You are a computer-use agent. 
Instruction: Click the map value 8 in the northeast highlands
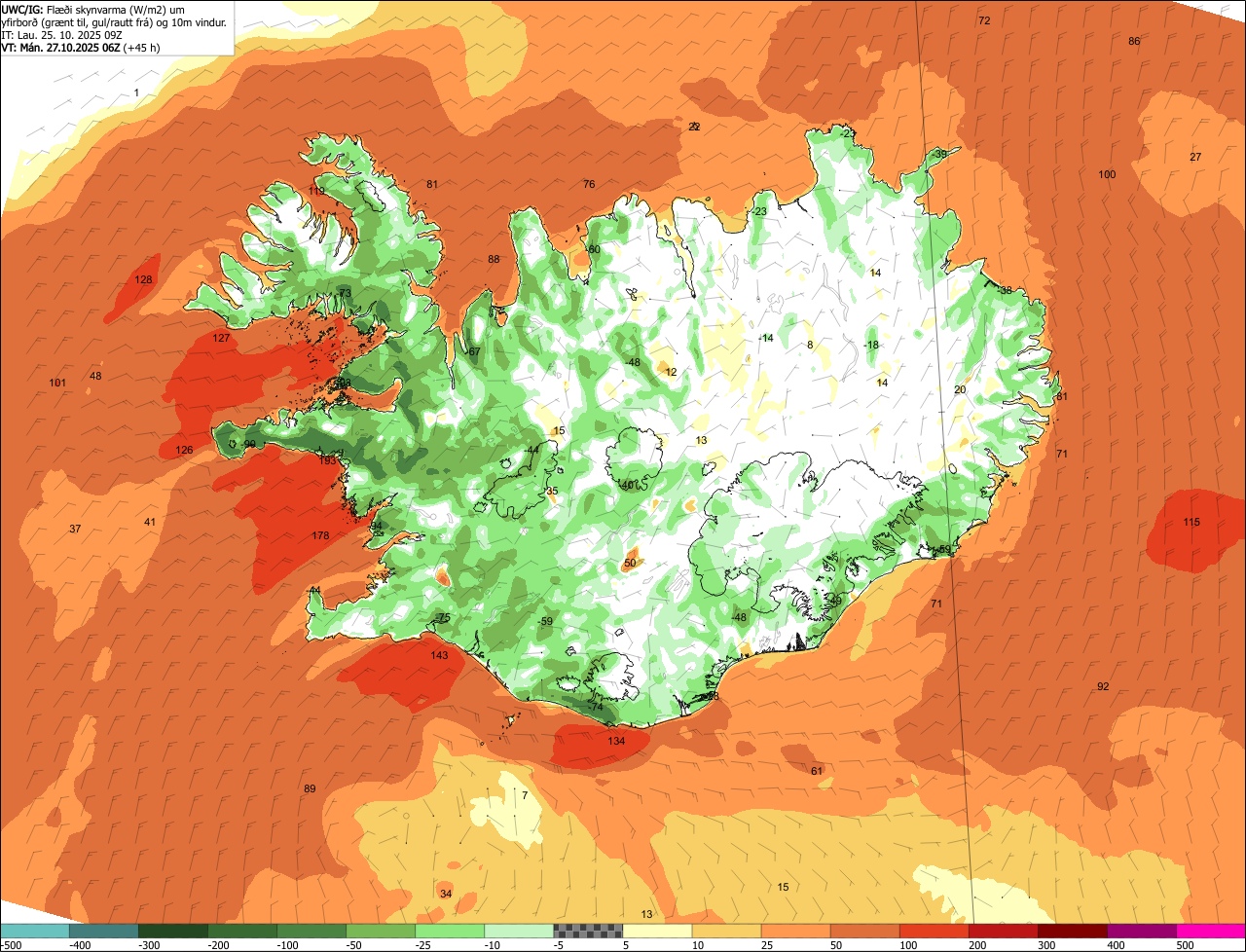click(810, 346)
